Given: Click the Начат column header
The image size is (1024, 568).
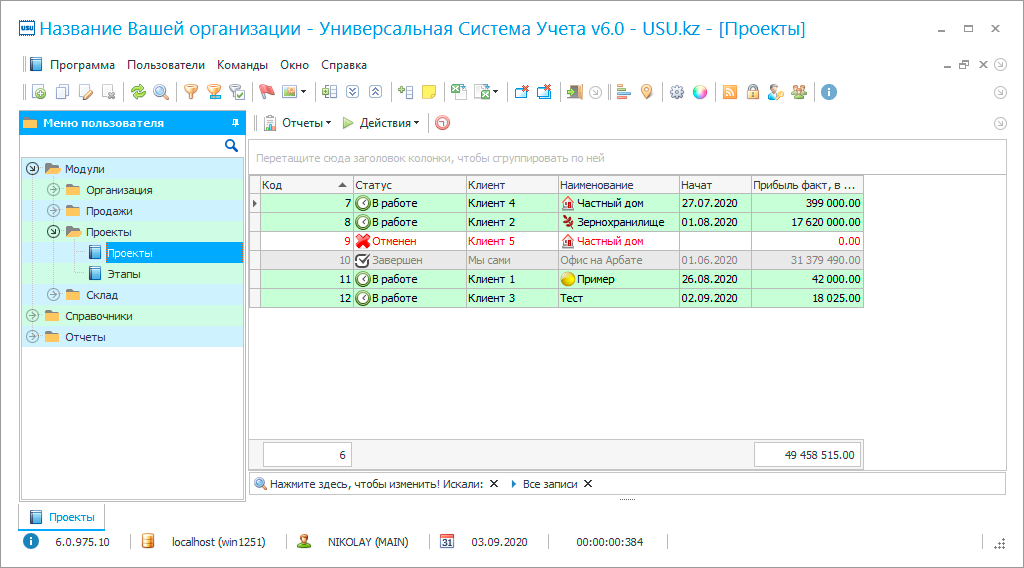Looking at the screenshot, I should pos(715,185).
